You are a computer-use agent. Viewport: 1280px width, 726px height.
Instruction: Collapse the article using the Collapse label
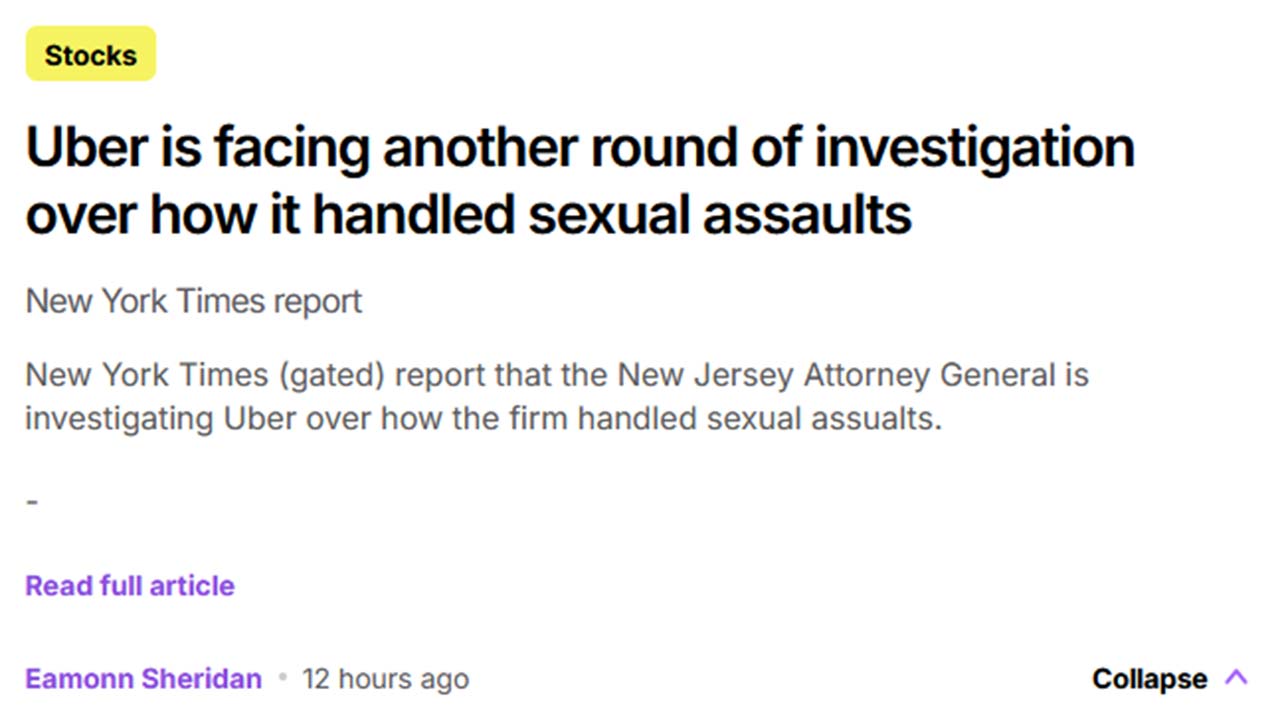coord(1149,679)
